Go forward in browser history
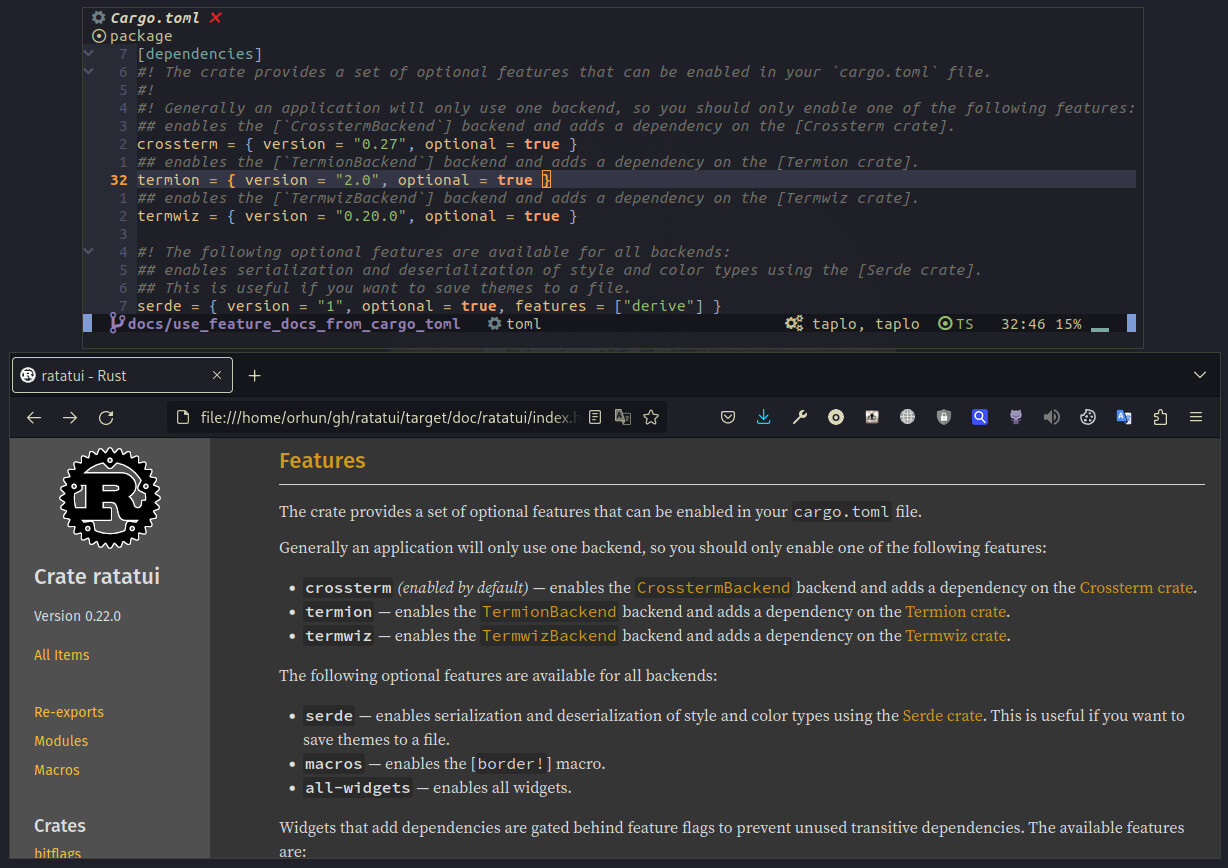 70,417
